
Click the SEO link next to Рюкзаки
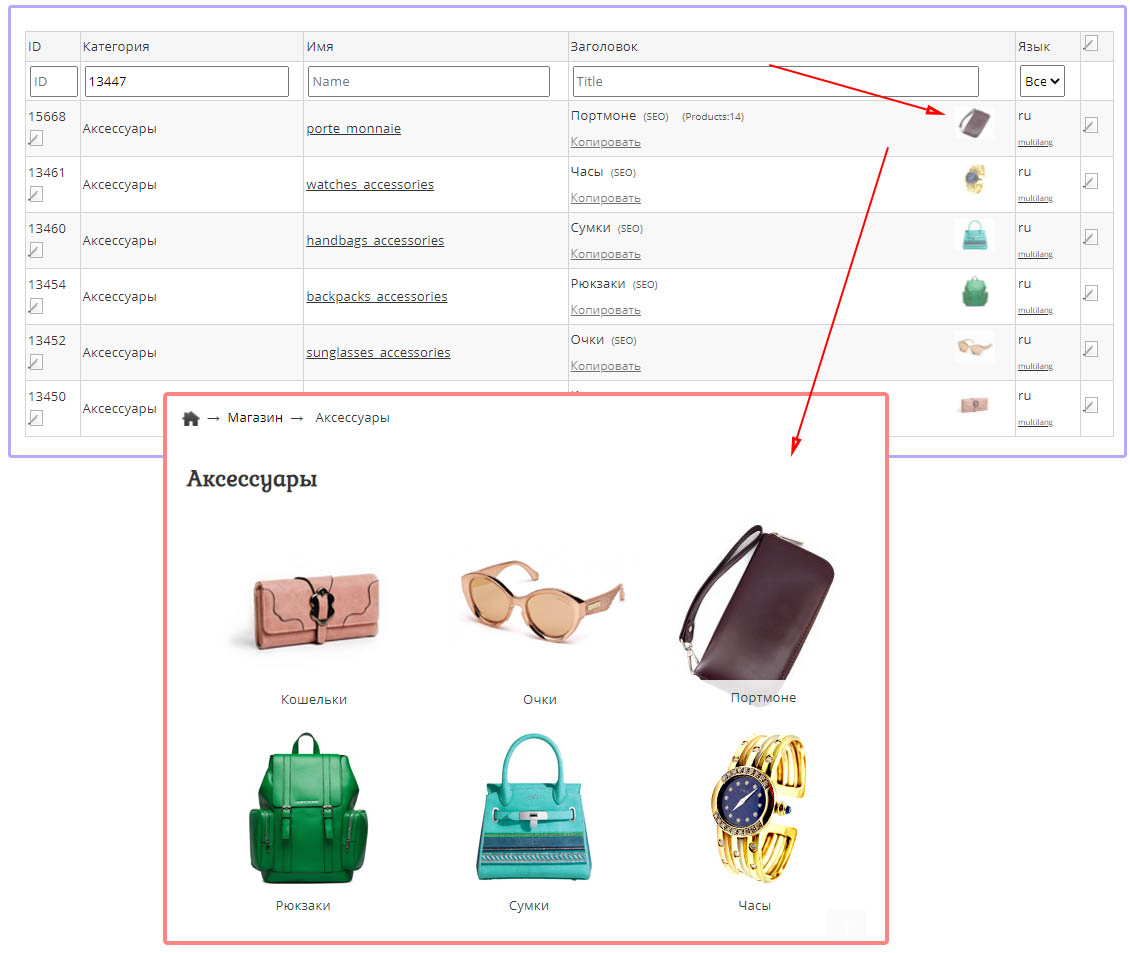[x=645, y=285]
